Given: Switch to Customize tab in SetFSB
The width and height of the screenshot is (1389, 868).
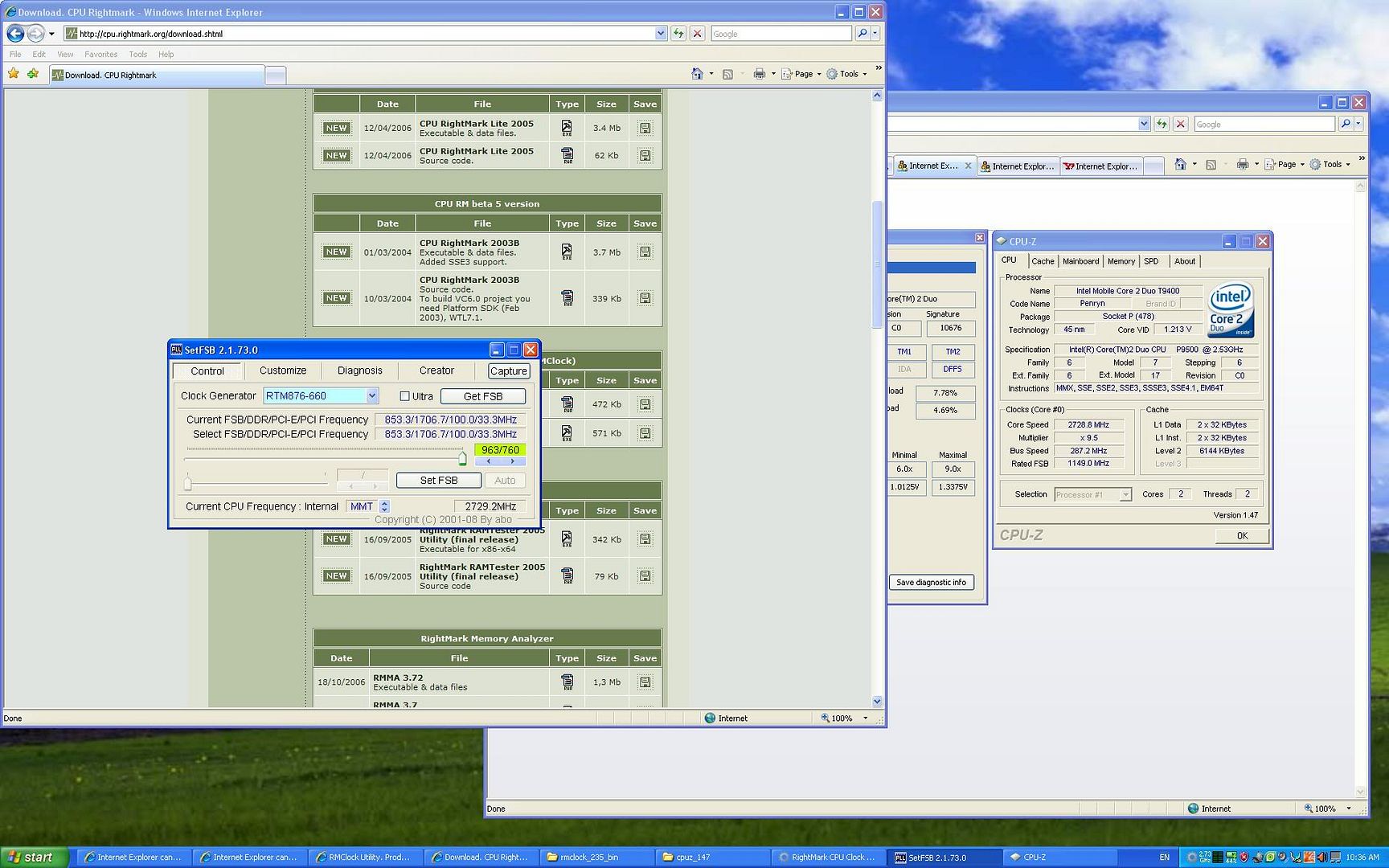Looking at the screenshot, I should pyautogui.click(x=283, y=371).
